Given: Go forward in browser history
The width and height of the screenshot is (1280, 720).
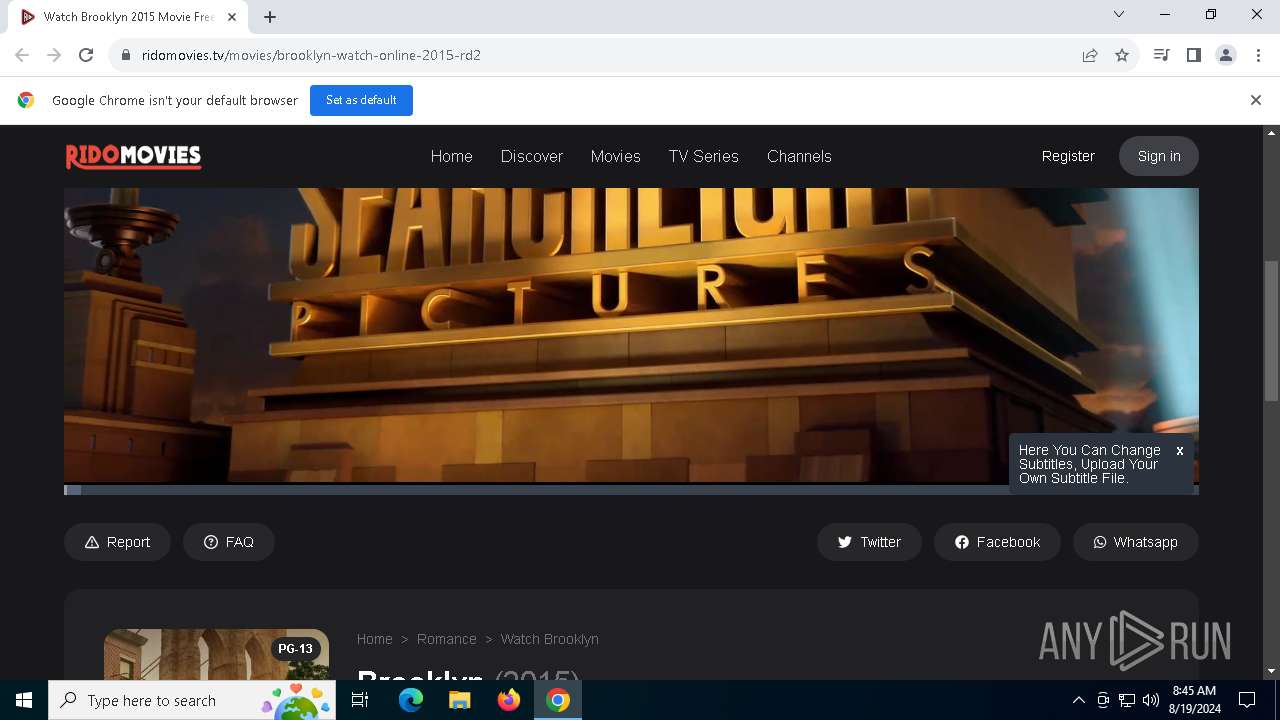Looking at the screenshot, I should [54, 55].
